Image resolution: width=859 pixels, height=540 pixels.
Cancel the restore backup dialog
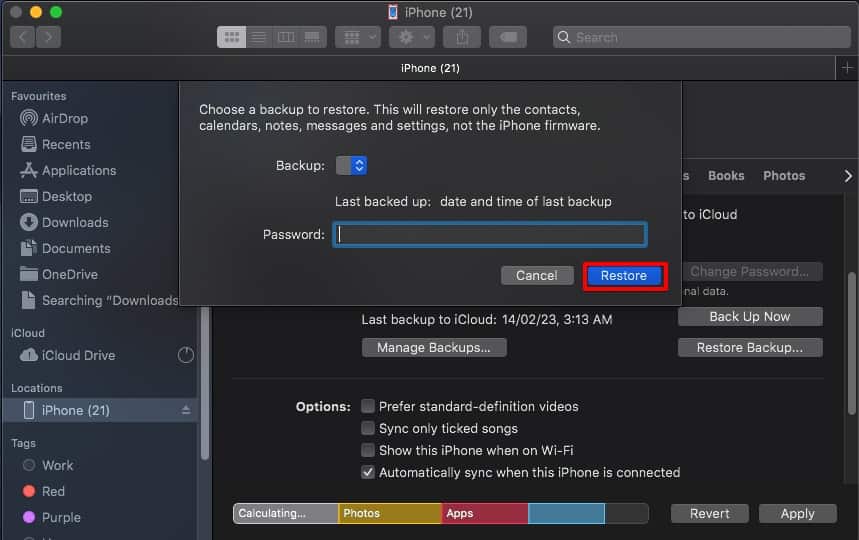coord(536,275)
